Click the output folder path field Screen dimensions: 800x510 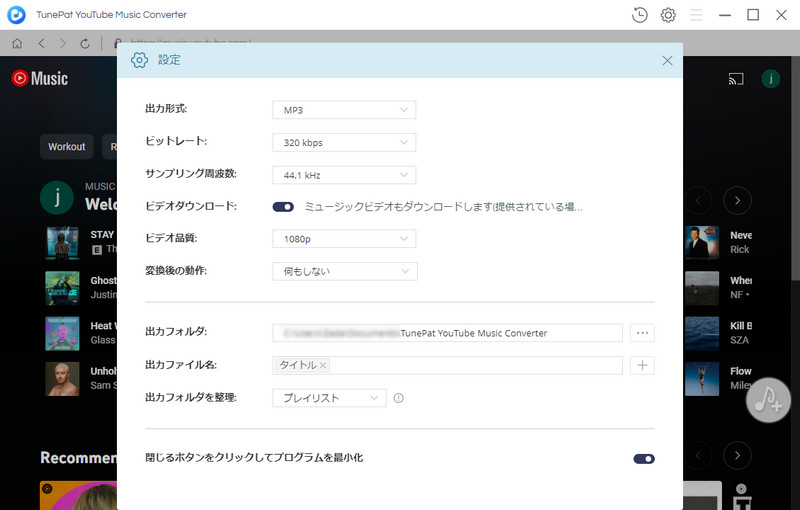click(447, 333)
